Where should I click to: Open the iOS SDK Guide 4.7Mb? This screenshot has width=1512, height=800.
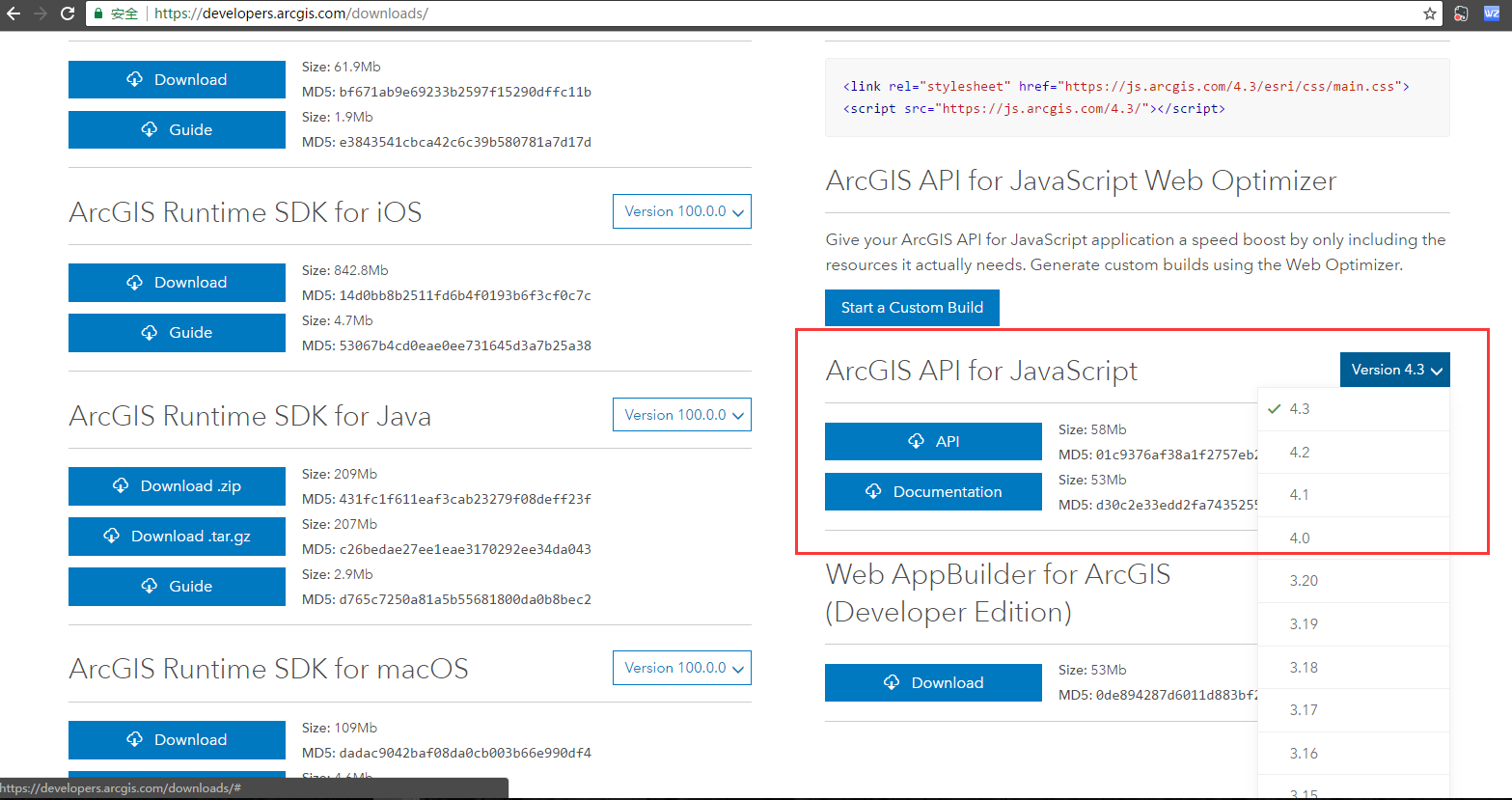(x=177, y=332)
